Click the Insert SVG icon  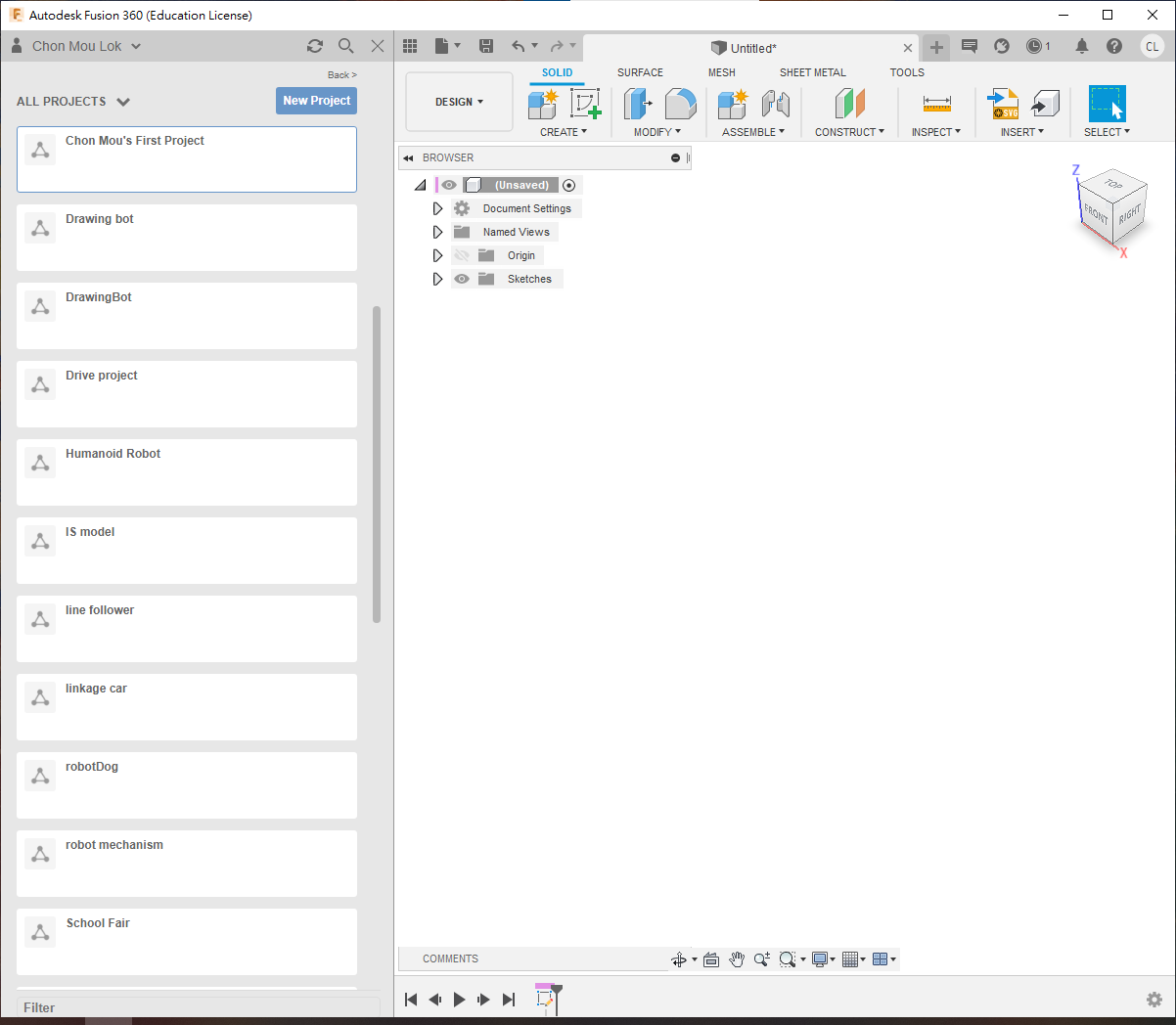[x=1003, y=104]
